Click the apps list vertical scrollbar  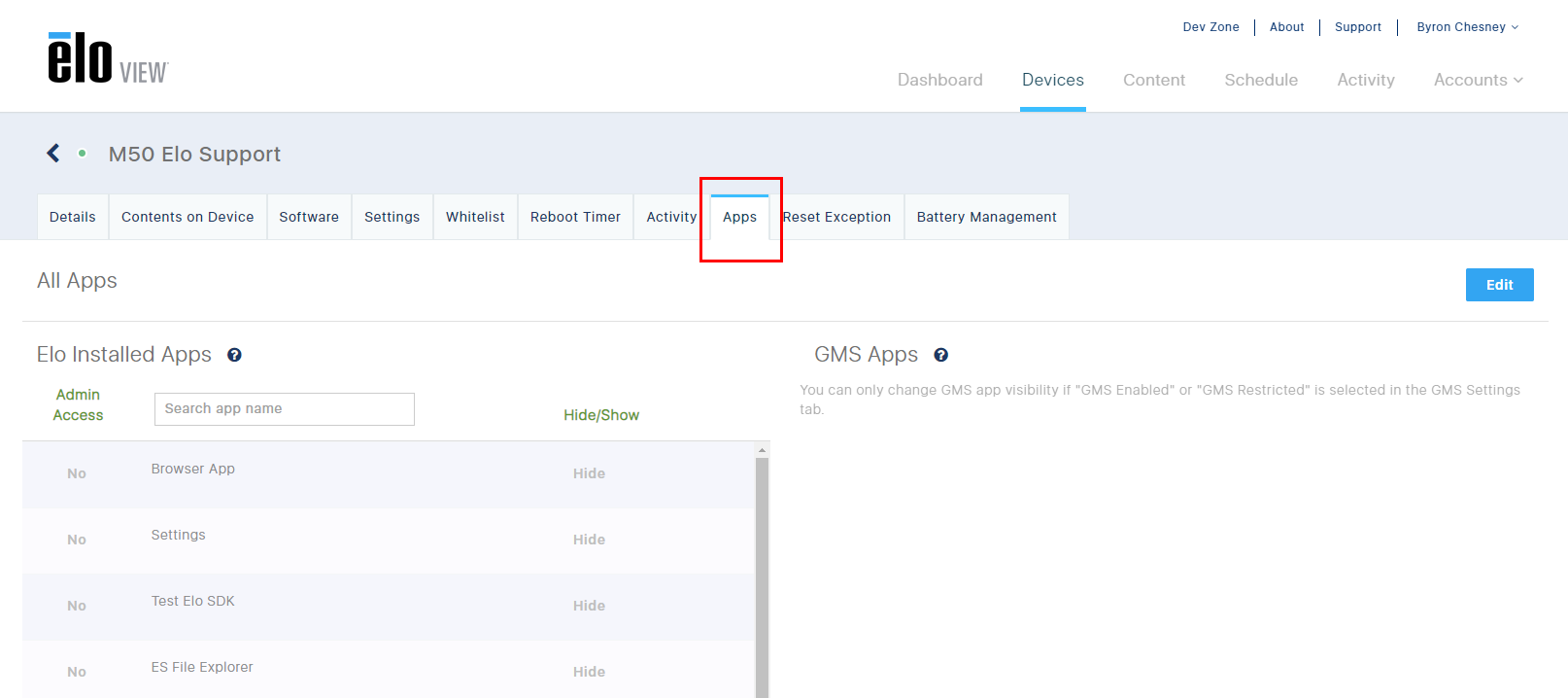[763, 577]
